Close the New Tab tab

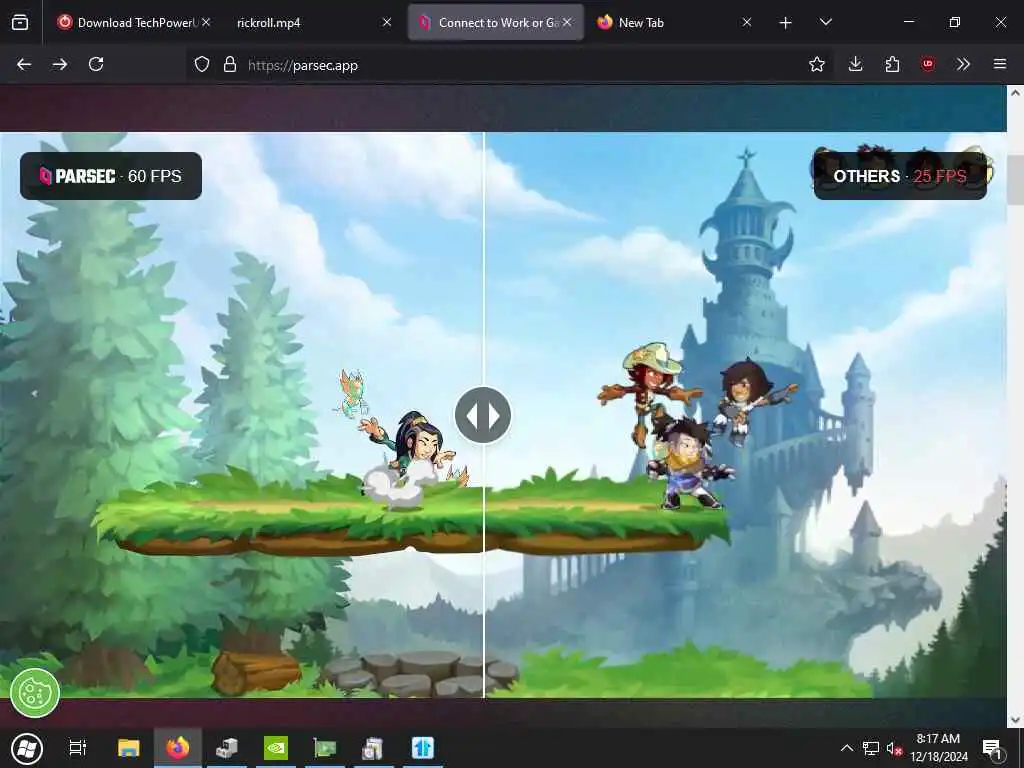click(x=747, y=22)
